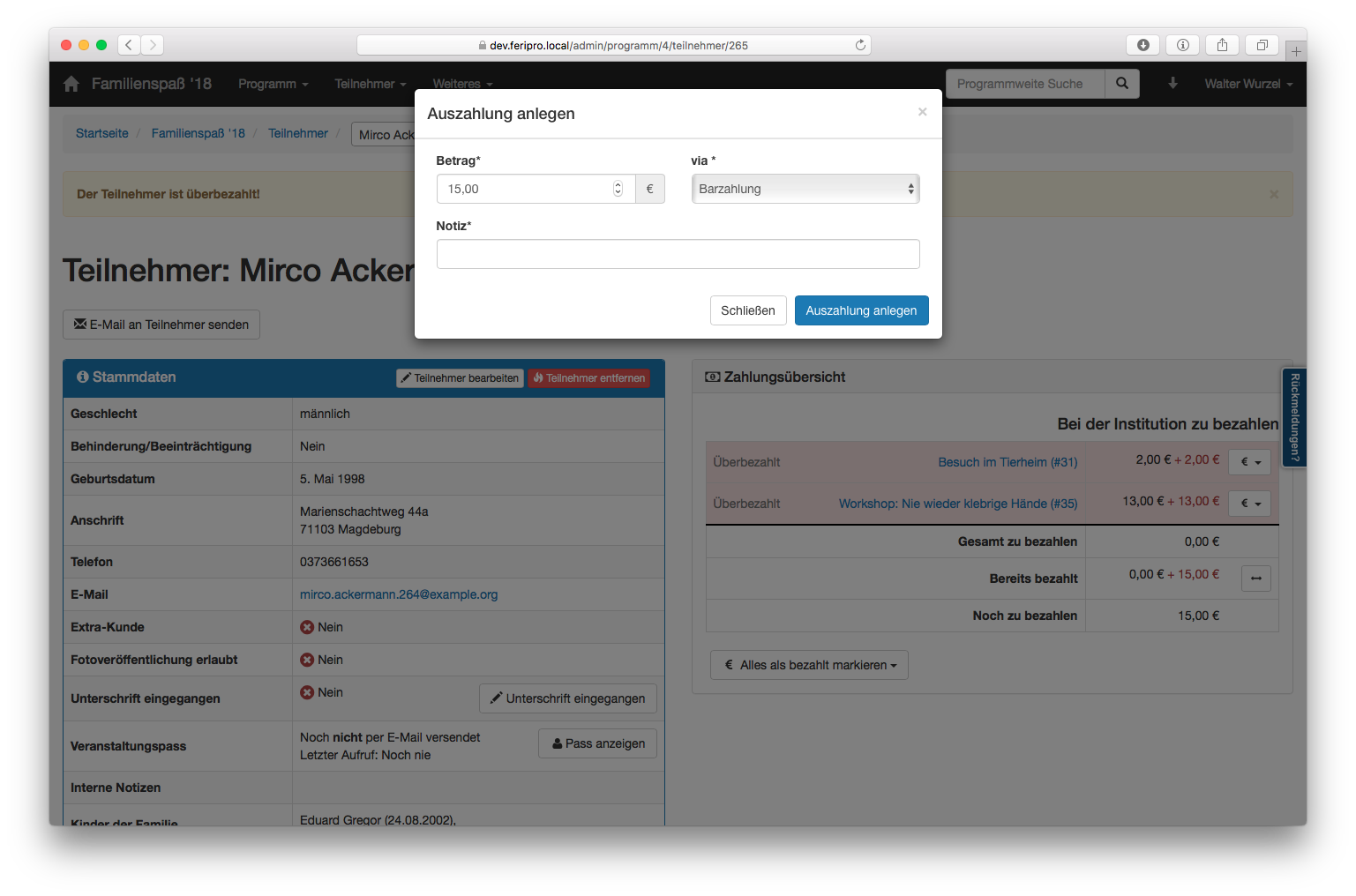This screenshot has width=1356, height=896.
Task: Expand 'Alles als bezahlt markieren' dropdown
Action: 809,665
